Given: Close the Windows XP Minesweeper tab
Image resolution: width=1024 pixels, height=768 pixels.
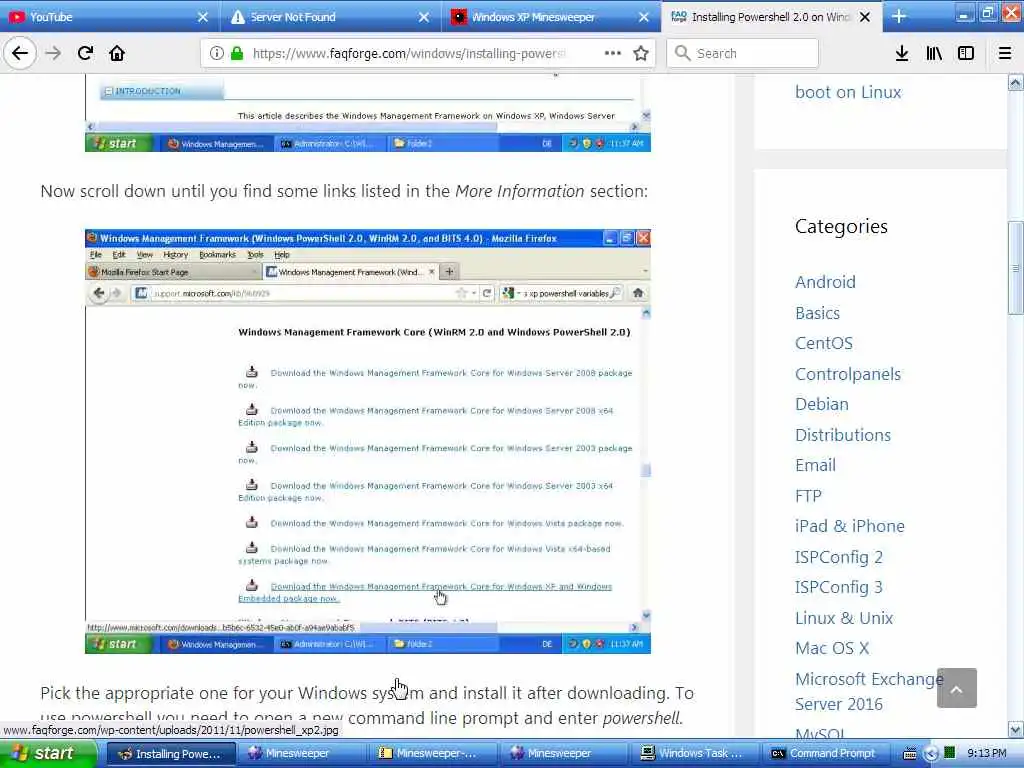Looking at the screenshot, I should [644, 17].
